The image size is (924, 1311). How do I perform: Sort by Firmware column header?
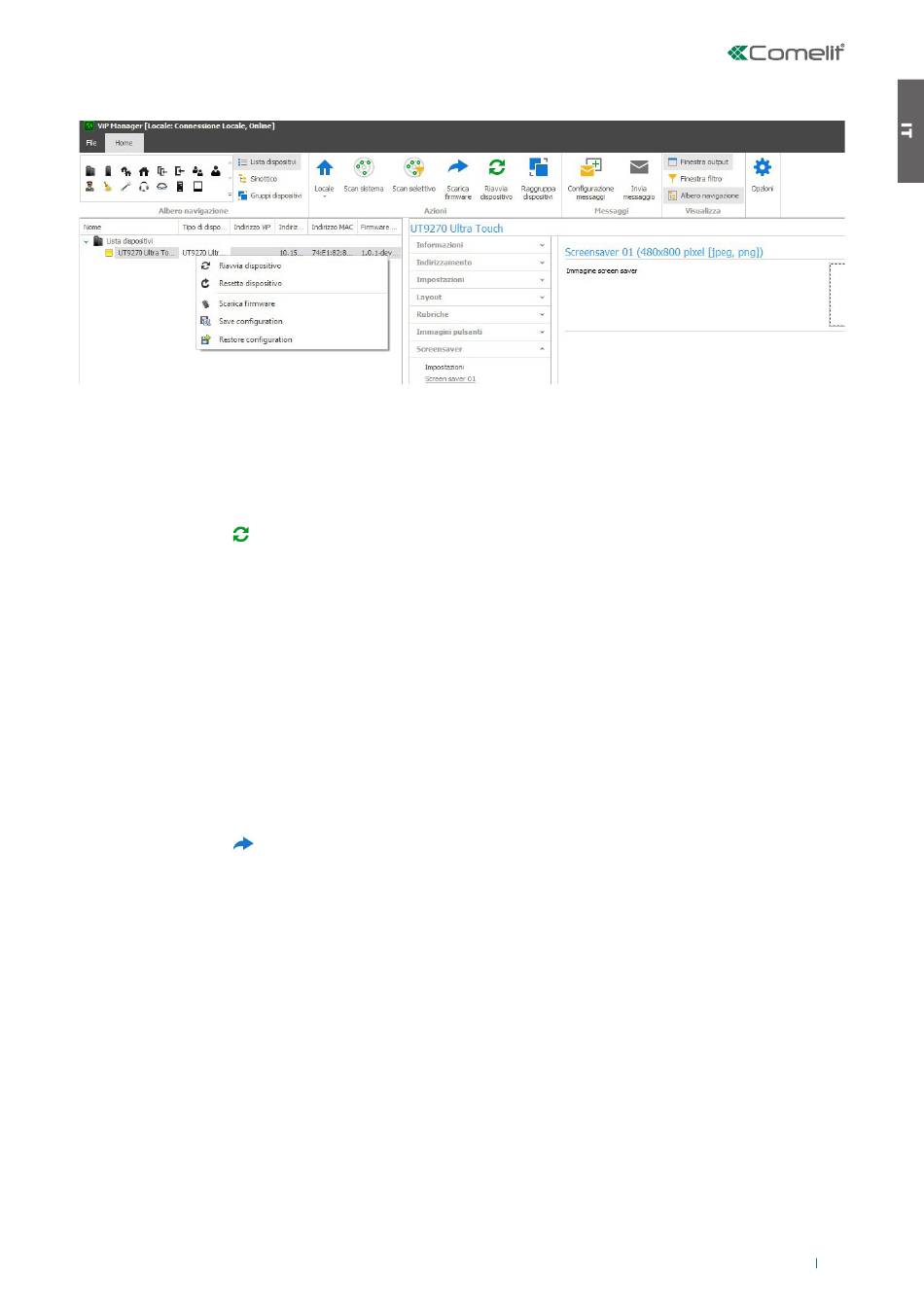(379, 227)
